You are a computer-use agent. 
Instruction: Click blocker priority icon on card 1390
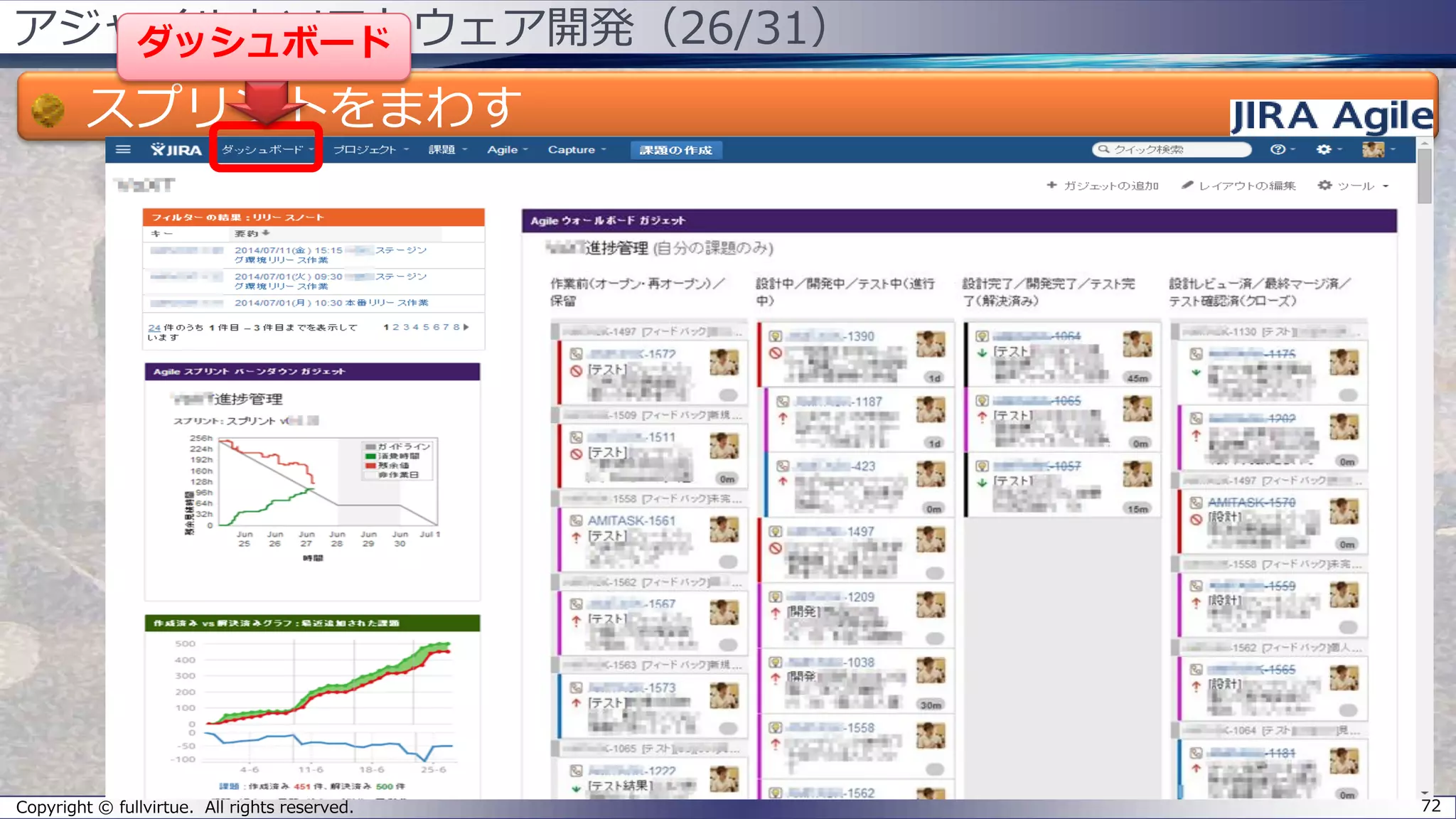(x=776, y=353)
